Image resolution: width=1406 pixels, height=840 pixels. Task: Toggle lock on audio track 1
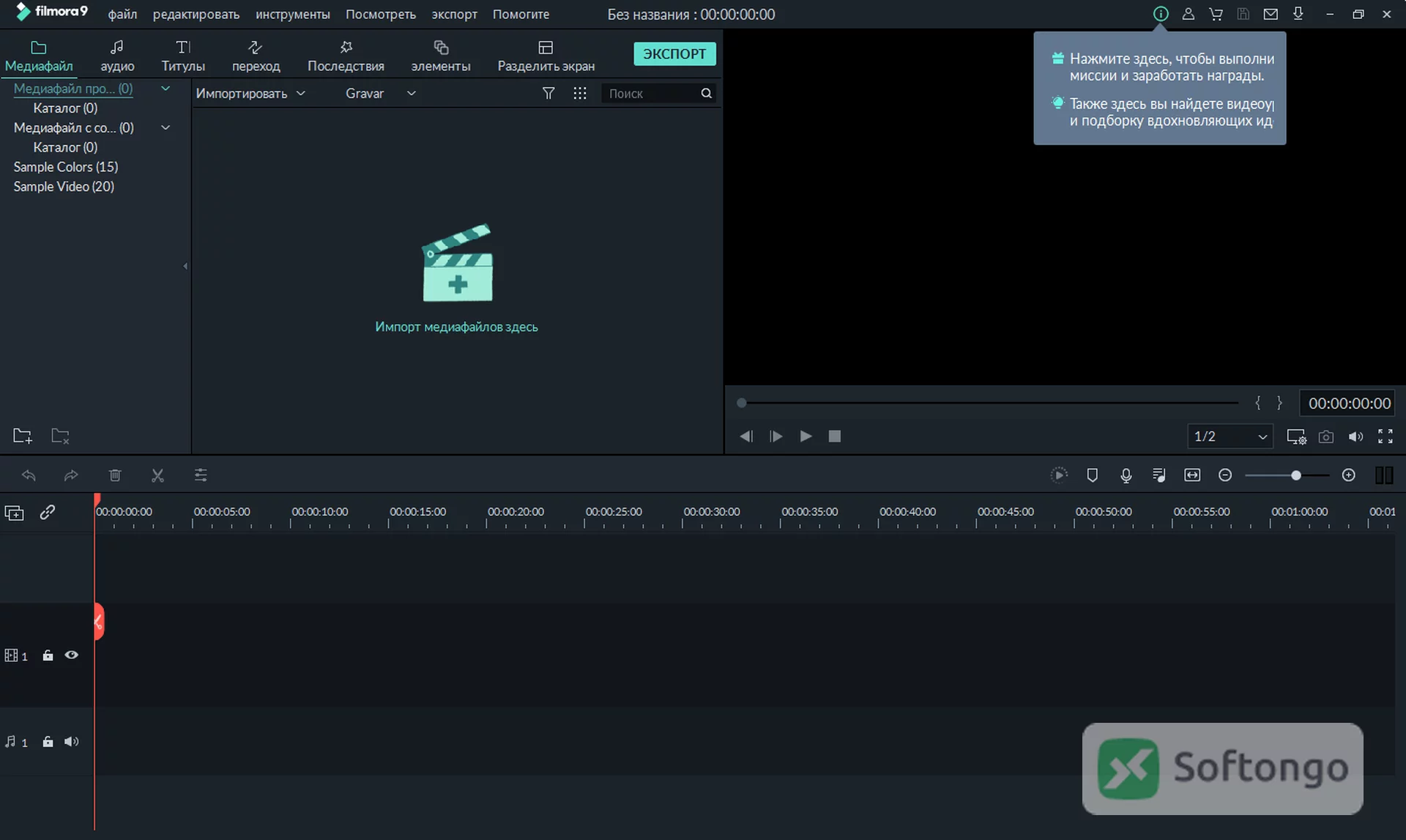pyautogui.click(x=48, y=742)
